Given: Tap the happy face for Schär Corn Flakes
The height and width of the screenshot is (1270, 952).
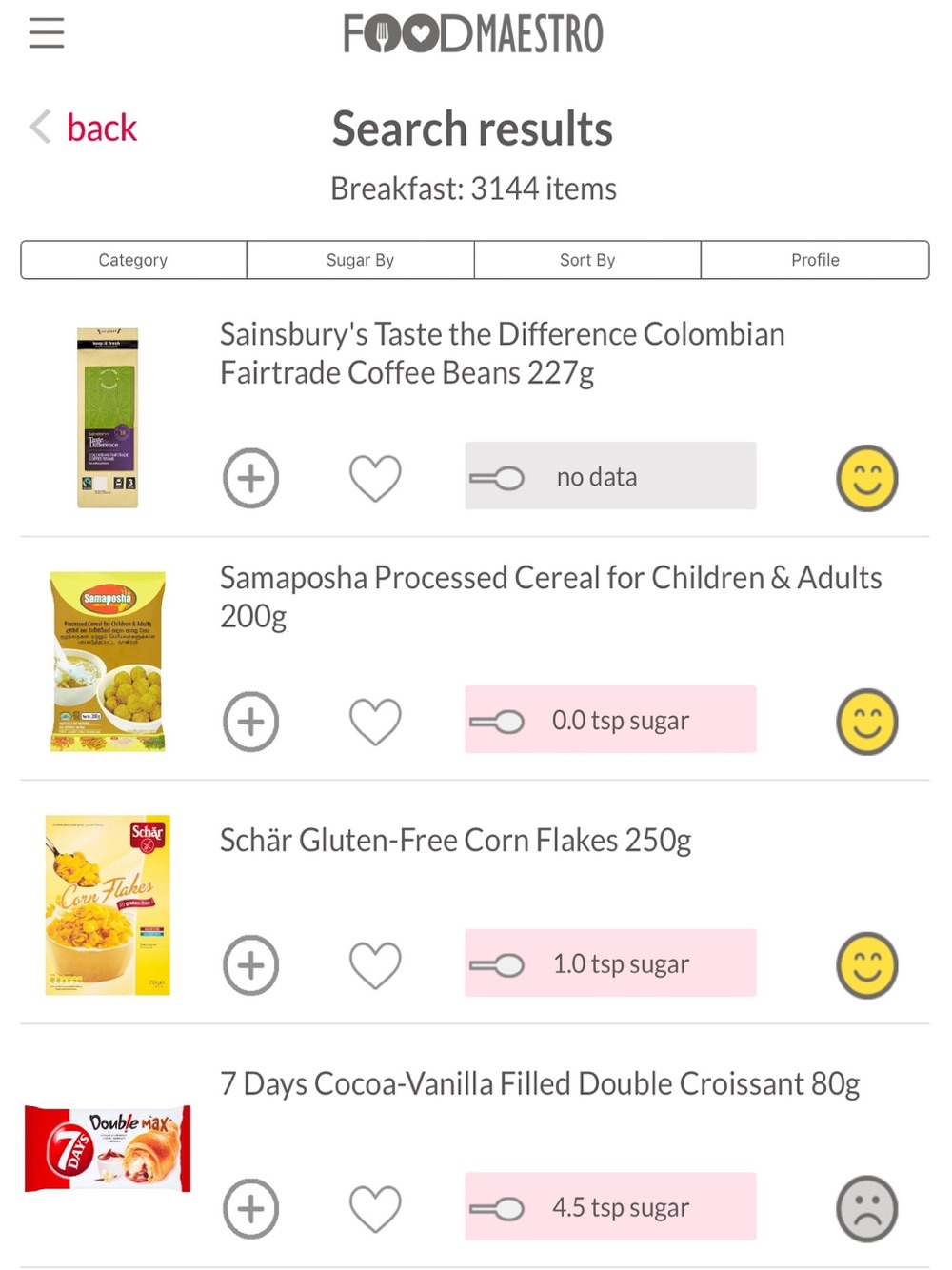Looking at the screenshot, I should pos(867,965).
